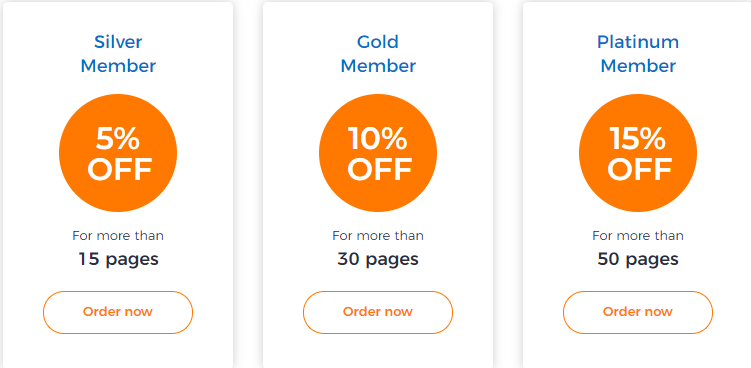Click the 10% OFF orange circle badge
The width and height of the screenshot is (751, 368).
coord(378,153)
